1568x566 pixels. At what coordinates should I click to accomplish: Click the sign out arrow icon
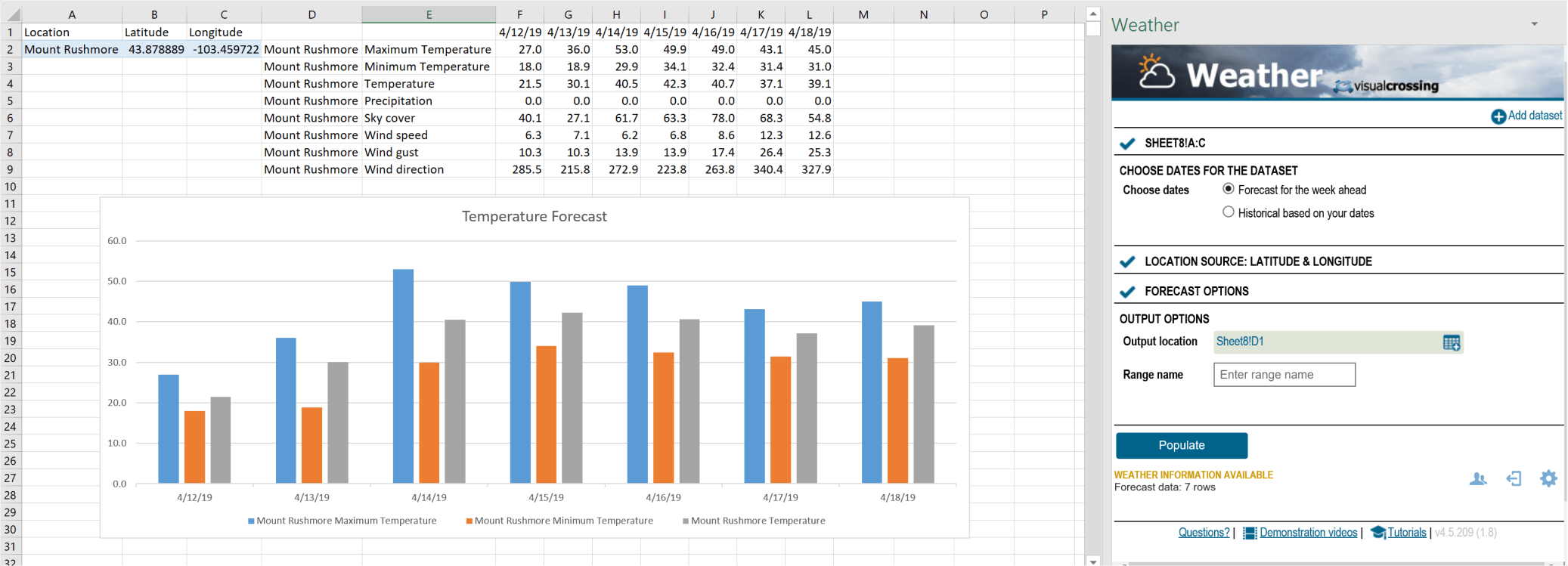1514,479
